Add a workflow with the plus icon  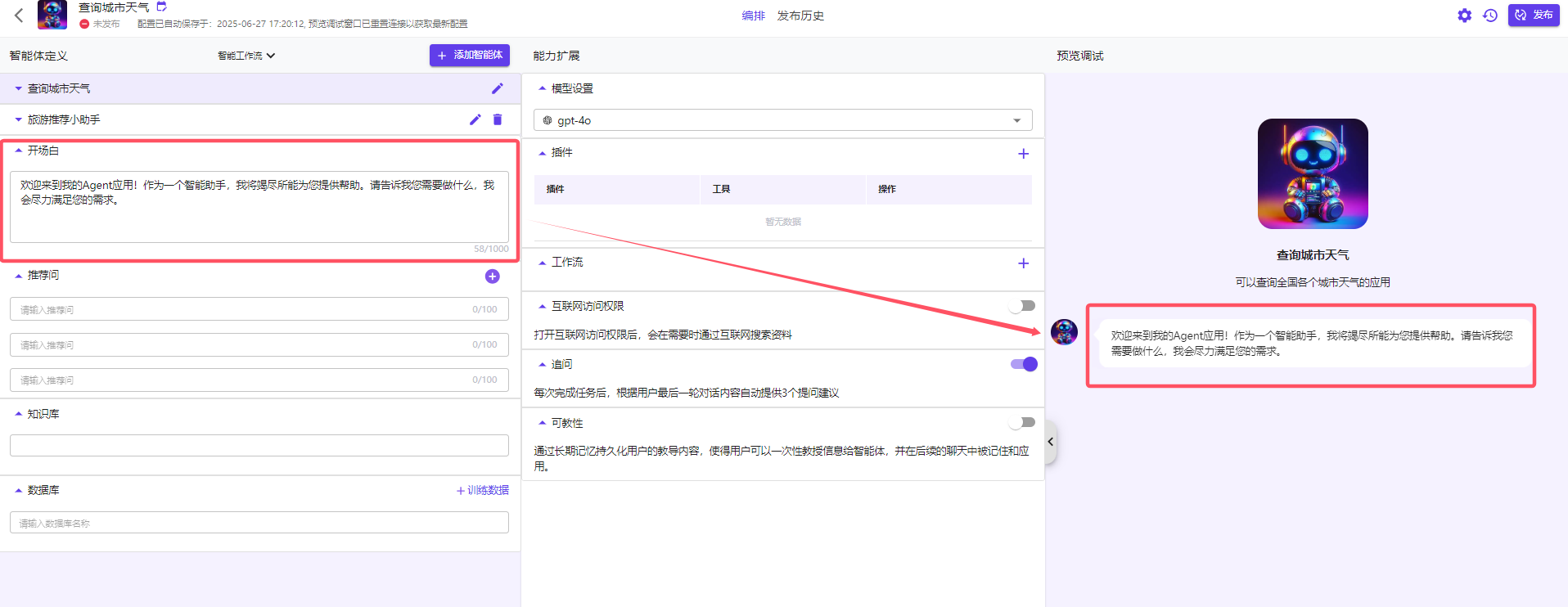pyautogui.click(x=1023, y=263)
